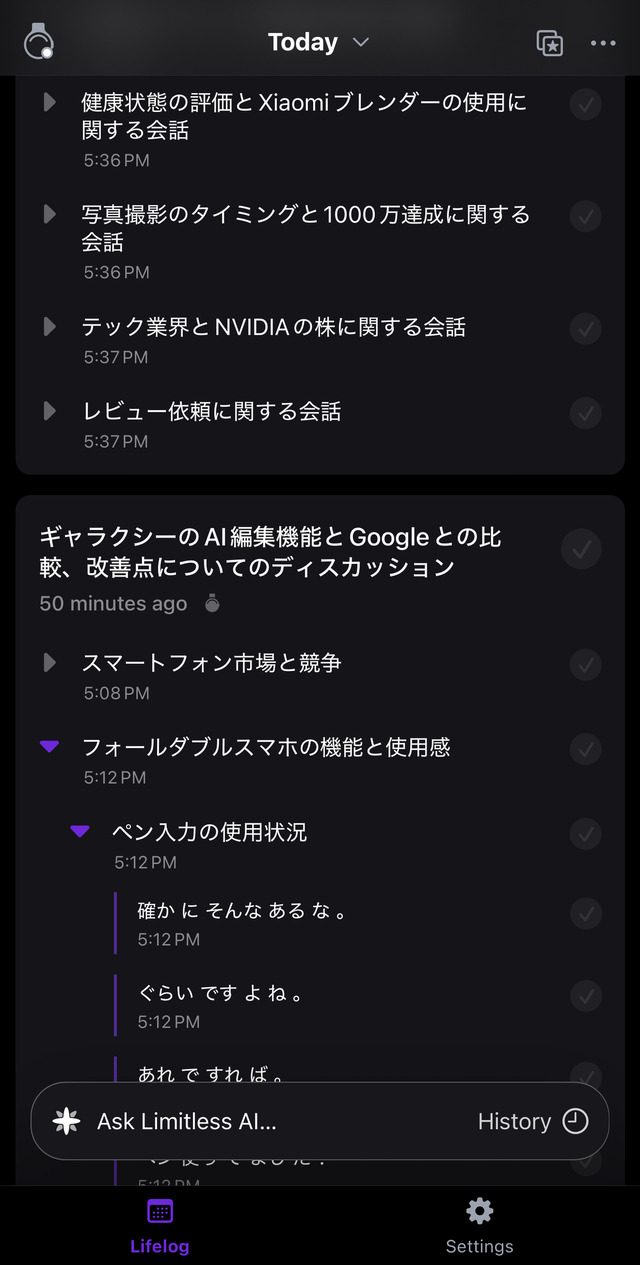Tap the Lifelog calendar icon
This screenshot has width=640, height=1265.
click(160, 1211)
